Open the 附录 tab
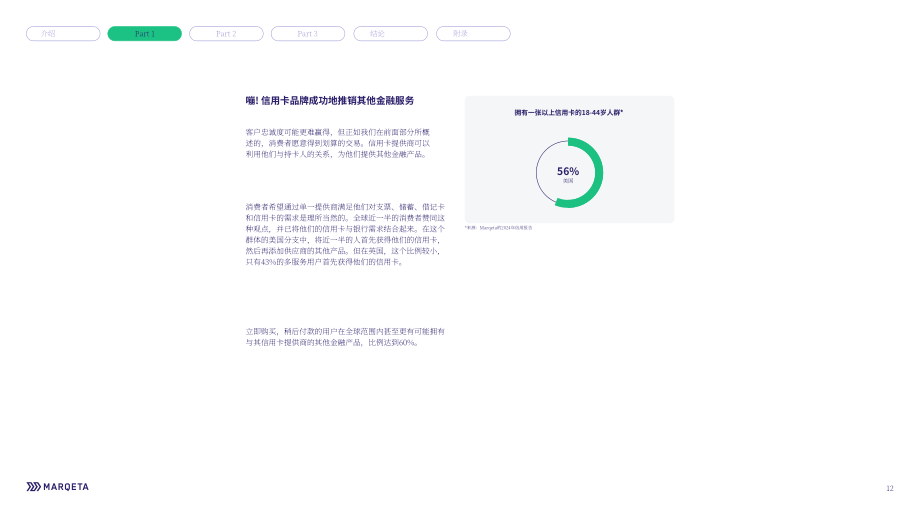This screenshot has height=518, width=920. pos(473,33)
